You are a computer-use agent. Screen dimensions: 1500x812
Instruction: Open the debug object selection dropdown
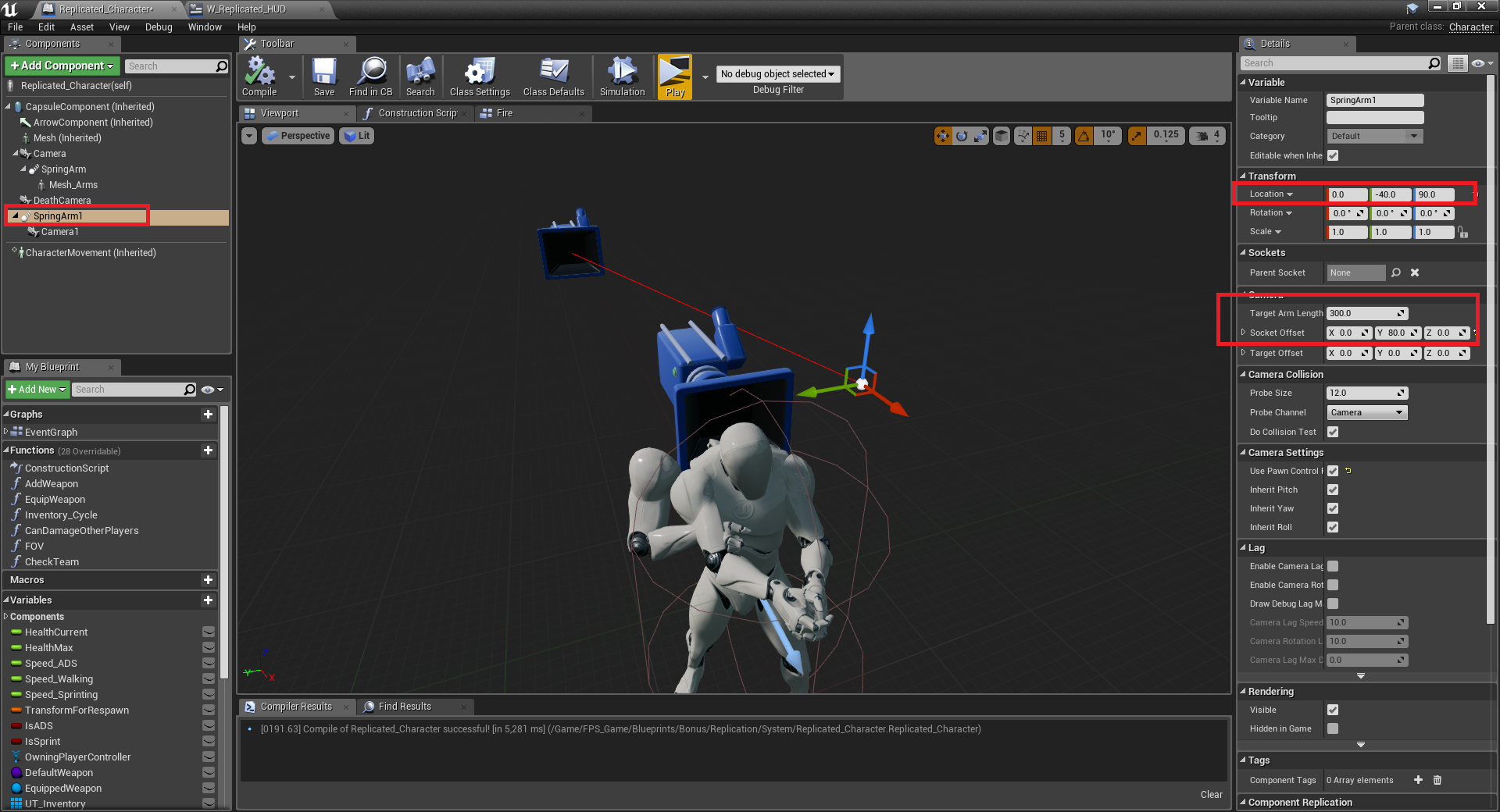(777, 73)
